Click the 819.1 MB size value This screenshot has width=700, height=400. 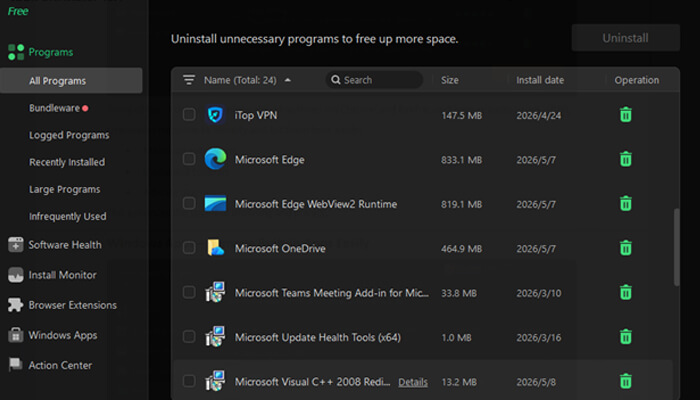[x=462, y=204]
